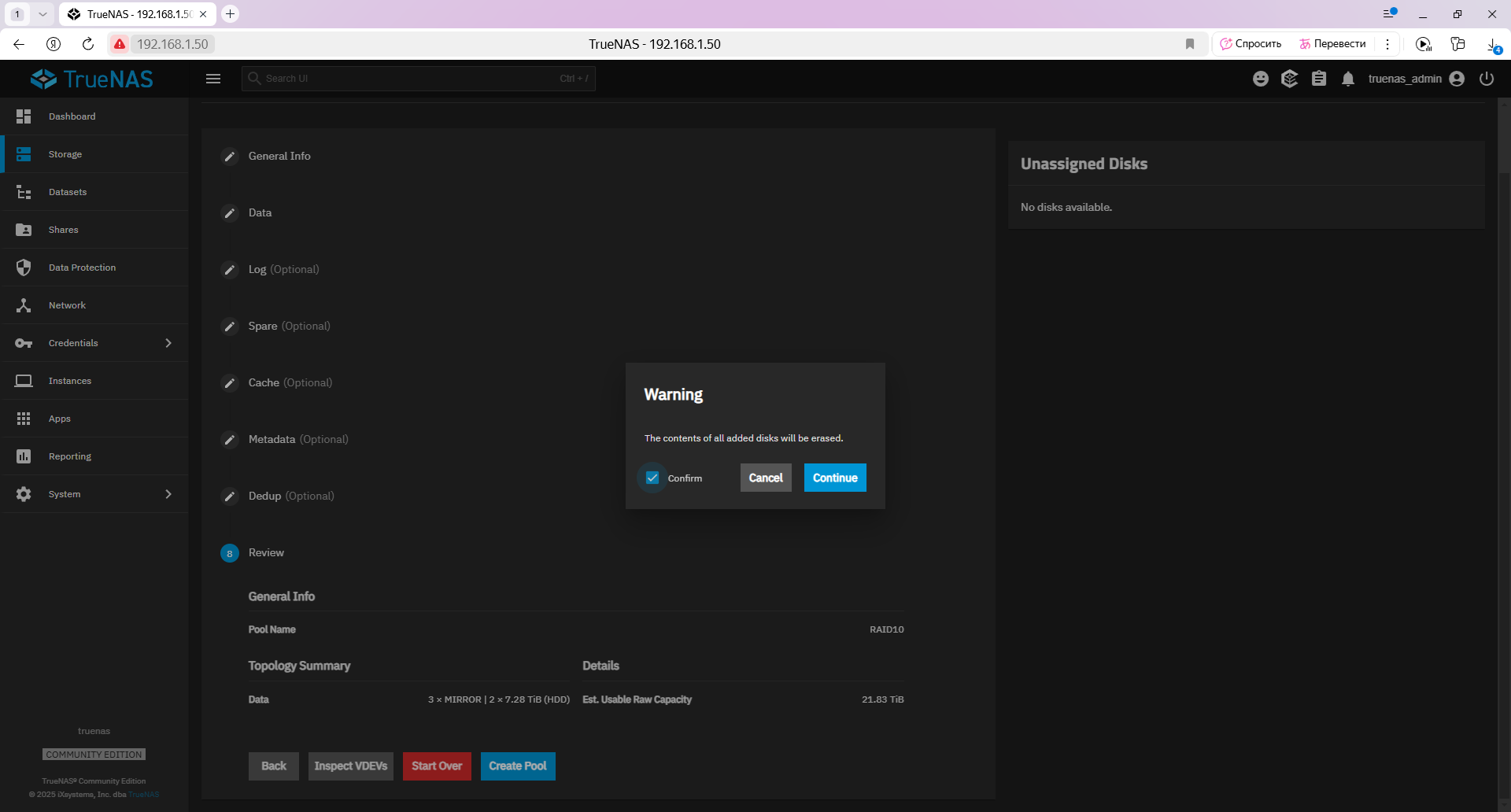Image resolution: width=1511 pixels, height=812 pixels.
Task: Select the Review step number 8
Action: point(230,553)
